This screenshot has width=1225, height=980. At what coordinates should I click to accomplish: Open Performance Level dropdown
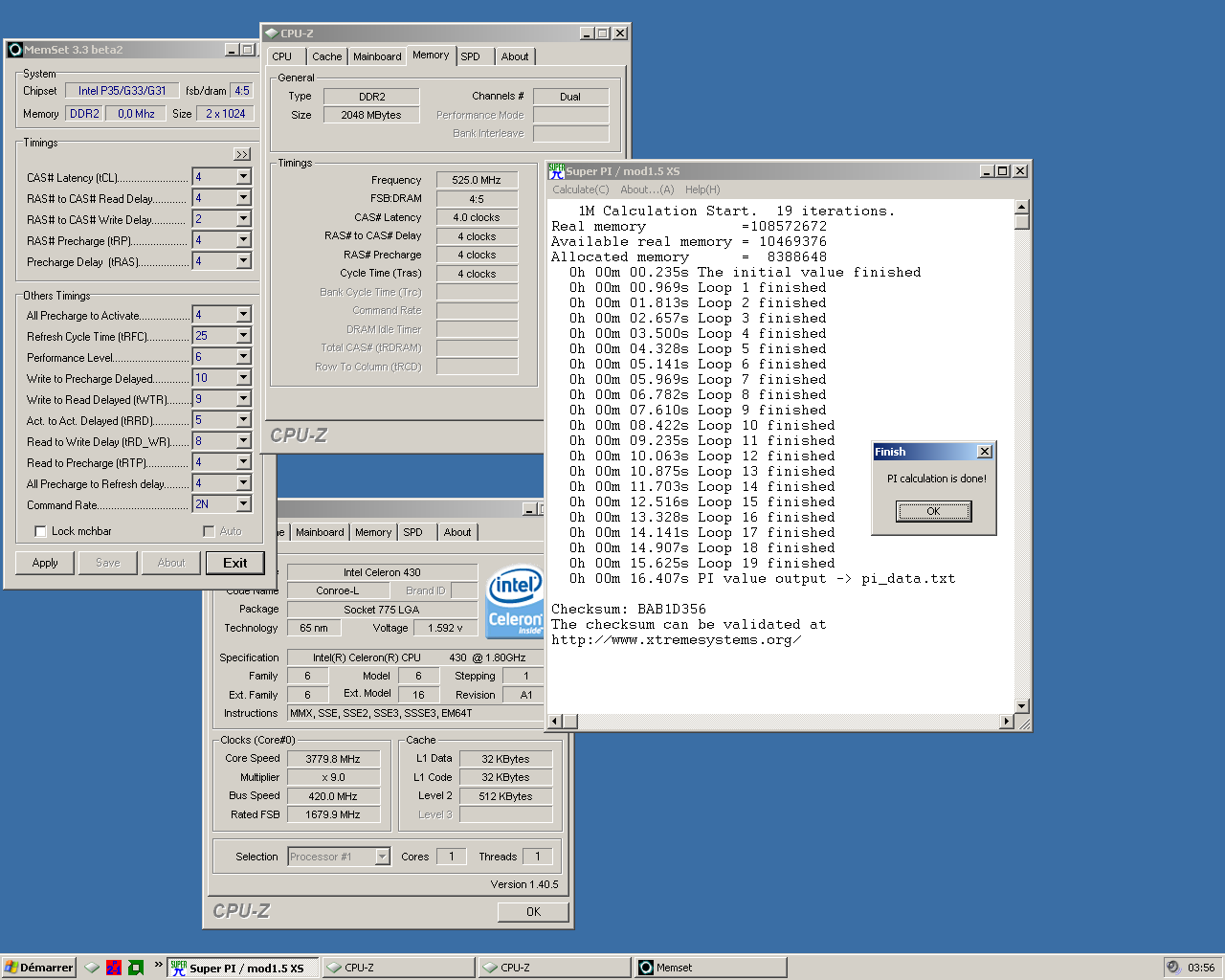[x=243, y=357]
